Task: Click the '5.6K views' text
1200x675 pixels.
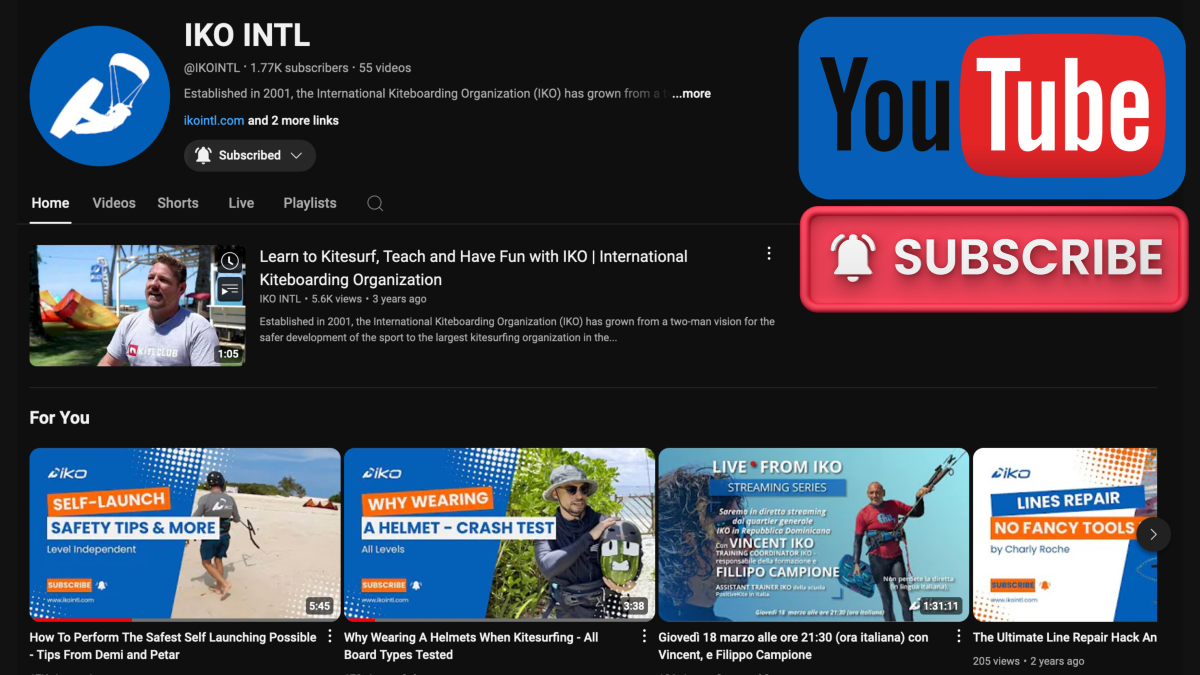Action: click(337, 299)
